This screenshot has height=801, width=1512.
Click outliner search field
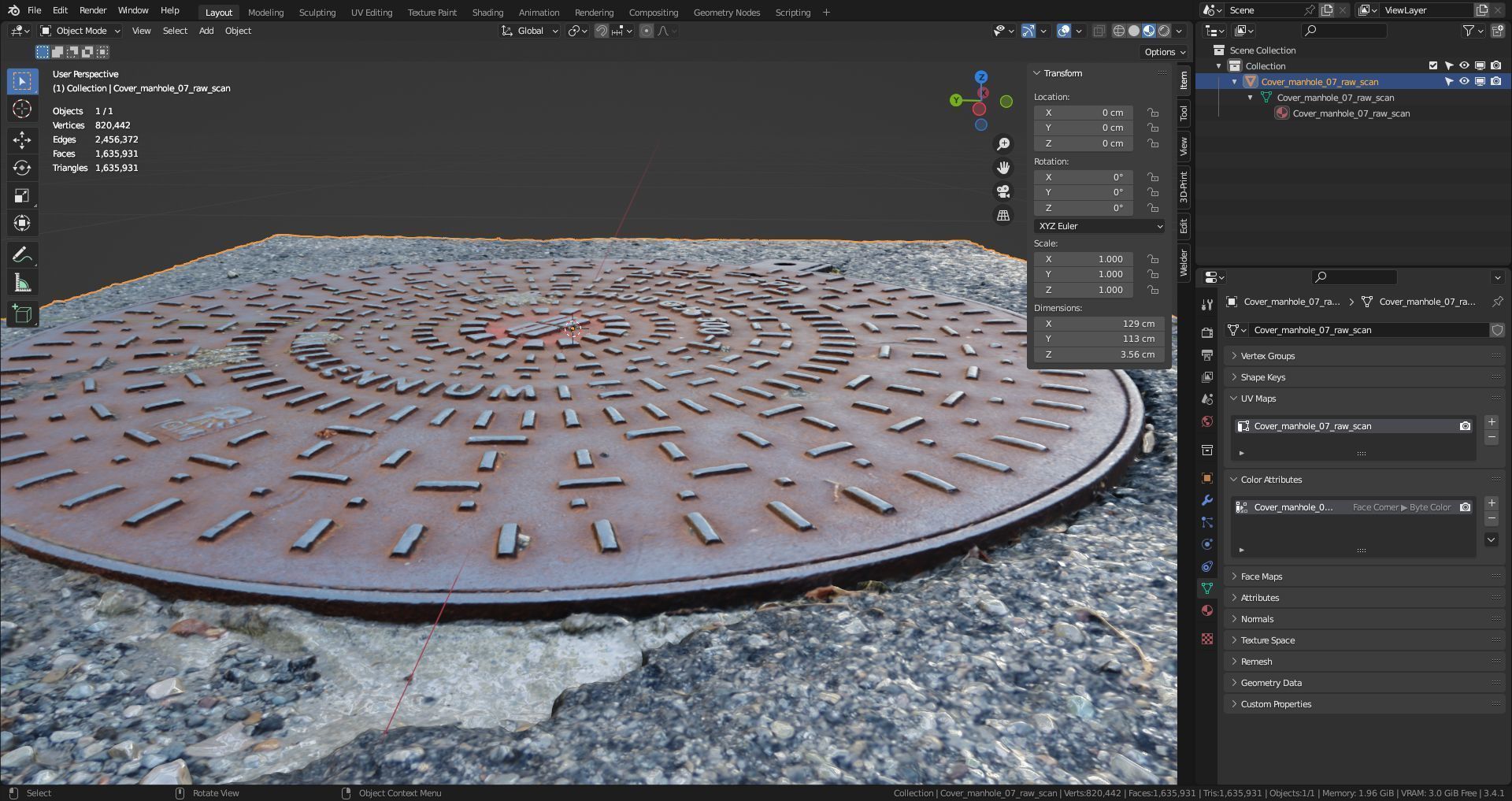1344,31
